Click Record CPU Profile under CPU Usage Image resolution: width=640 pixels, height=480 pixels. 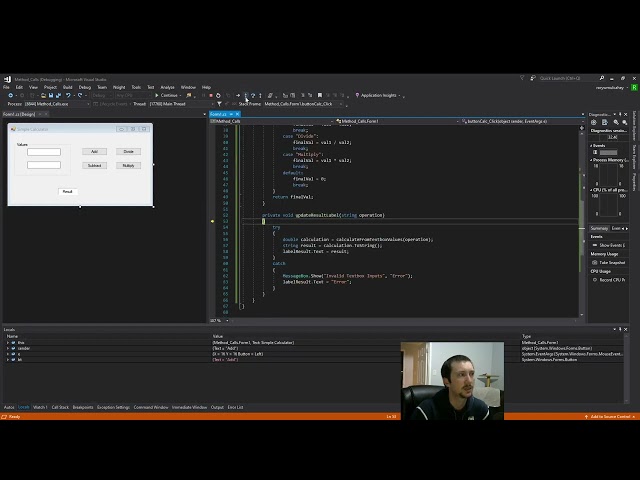(609, 280)
